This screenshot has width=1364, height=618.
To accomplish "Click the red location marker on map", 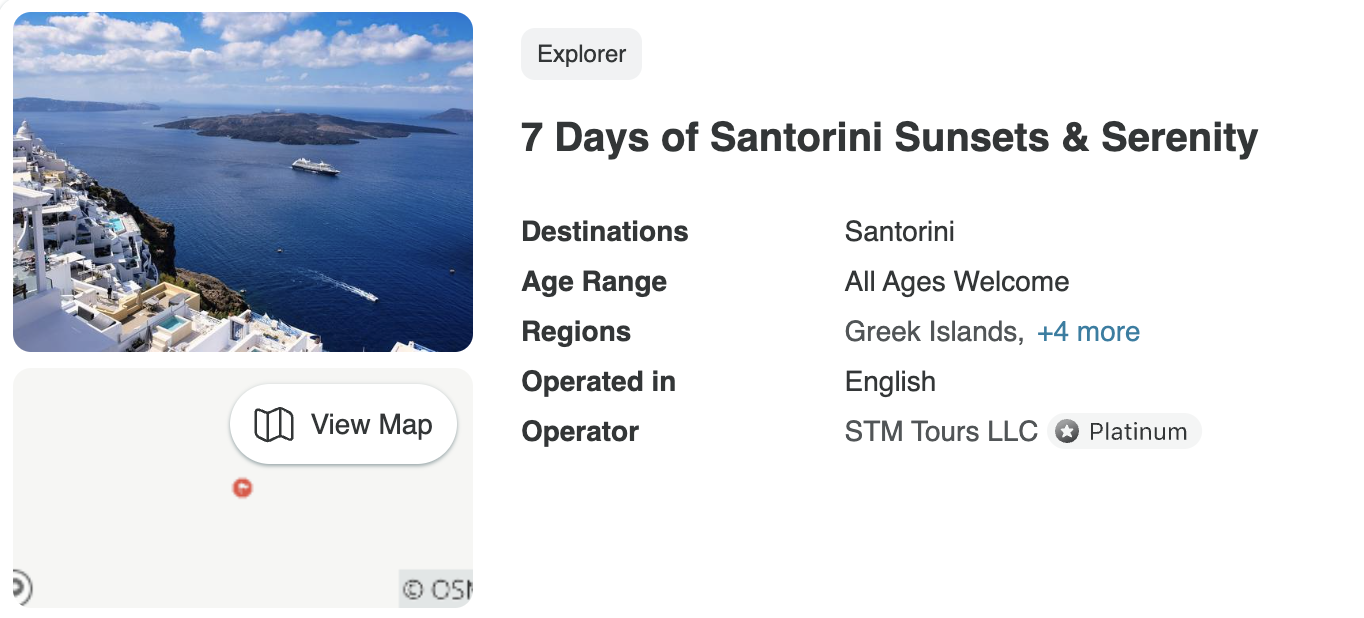I will pyautogui.click(x=242, y=488).
